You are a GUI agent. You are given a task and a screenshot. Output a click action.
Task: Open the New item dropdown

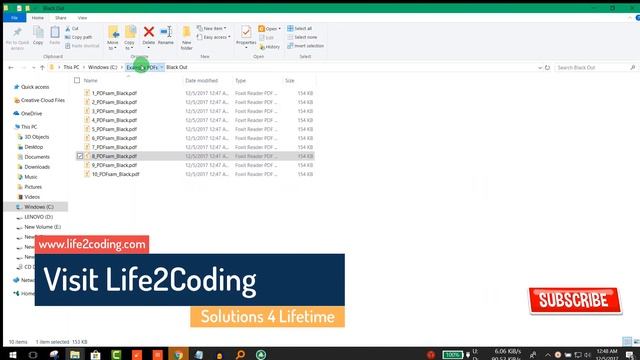click(211, 28)
